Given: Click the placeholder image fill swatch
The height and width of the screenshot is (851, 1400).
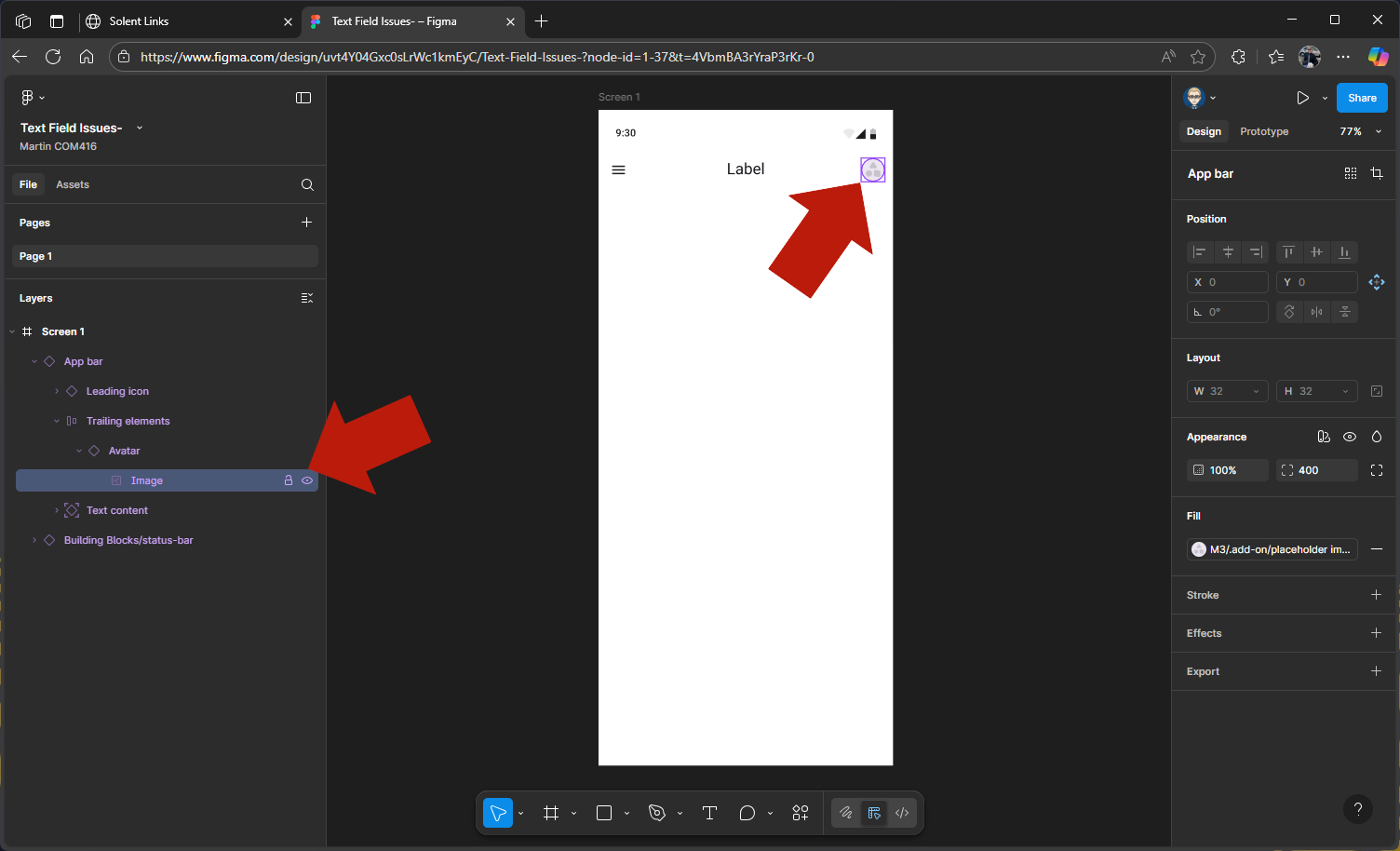Looking at the screenshot, I should click(x=1199, y=549).
